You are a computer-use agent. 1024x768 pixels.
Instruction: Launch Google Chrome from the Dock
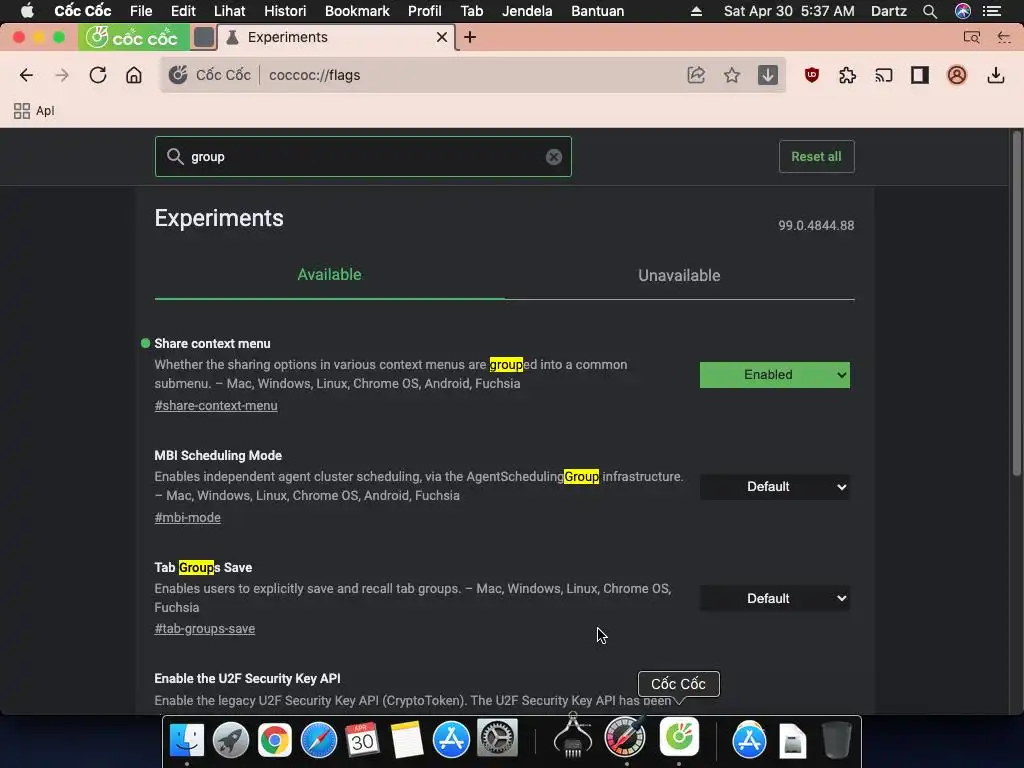point(274,740)
